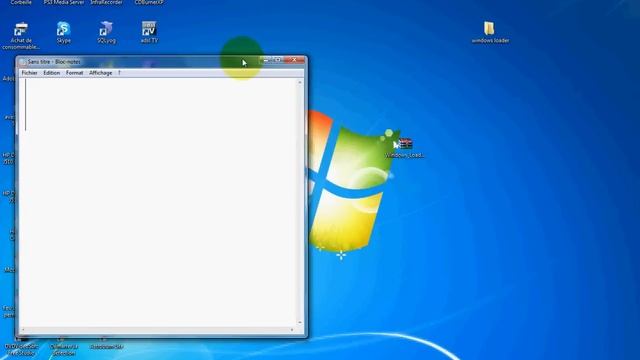Open the Edition menu in Bloc-notes
640x360 pixels.
52,73
